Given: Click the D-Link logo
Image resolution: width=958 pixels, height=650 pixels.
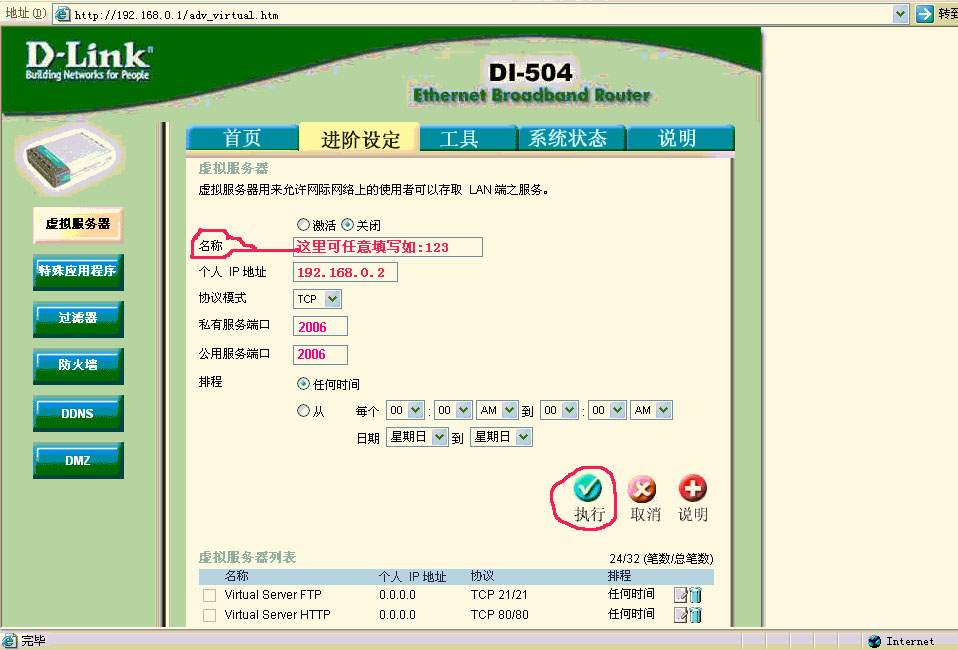Looking at the screenshot, I should 88,60.
